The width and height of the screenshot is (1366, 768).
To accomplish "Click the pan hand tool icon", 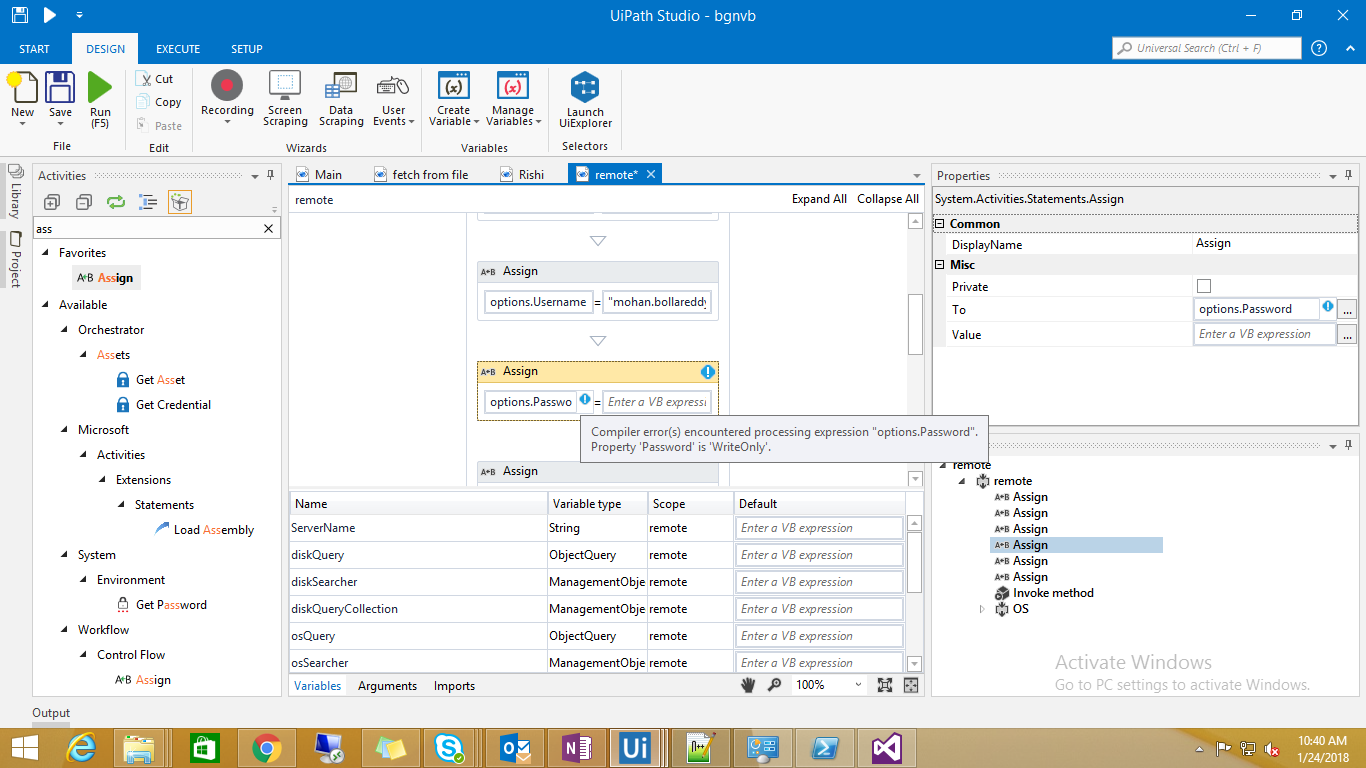I will [x=748, y=685].
